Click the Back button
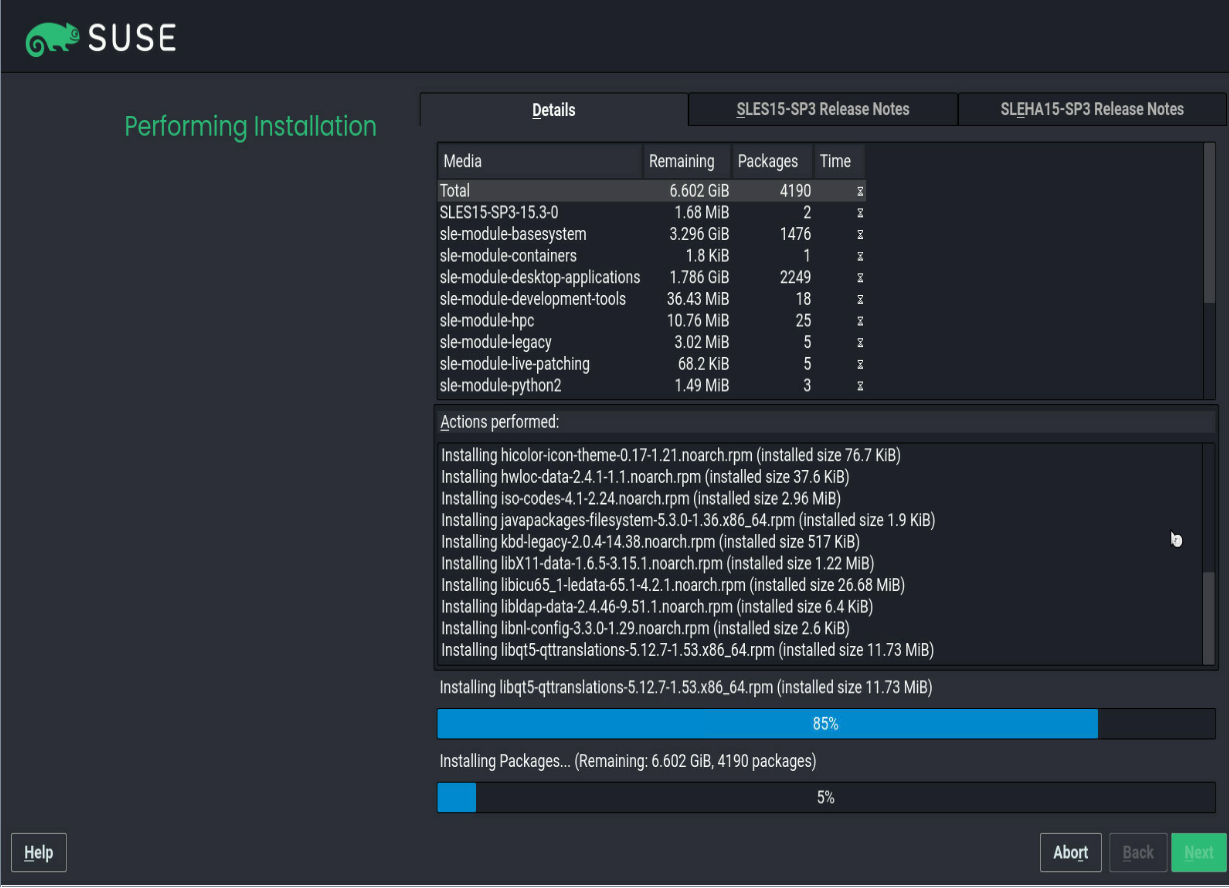Screen dimensions: 1229x888 pyautogui.click(x=1138, y=853)
